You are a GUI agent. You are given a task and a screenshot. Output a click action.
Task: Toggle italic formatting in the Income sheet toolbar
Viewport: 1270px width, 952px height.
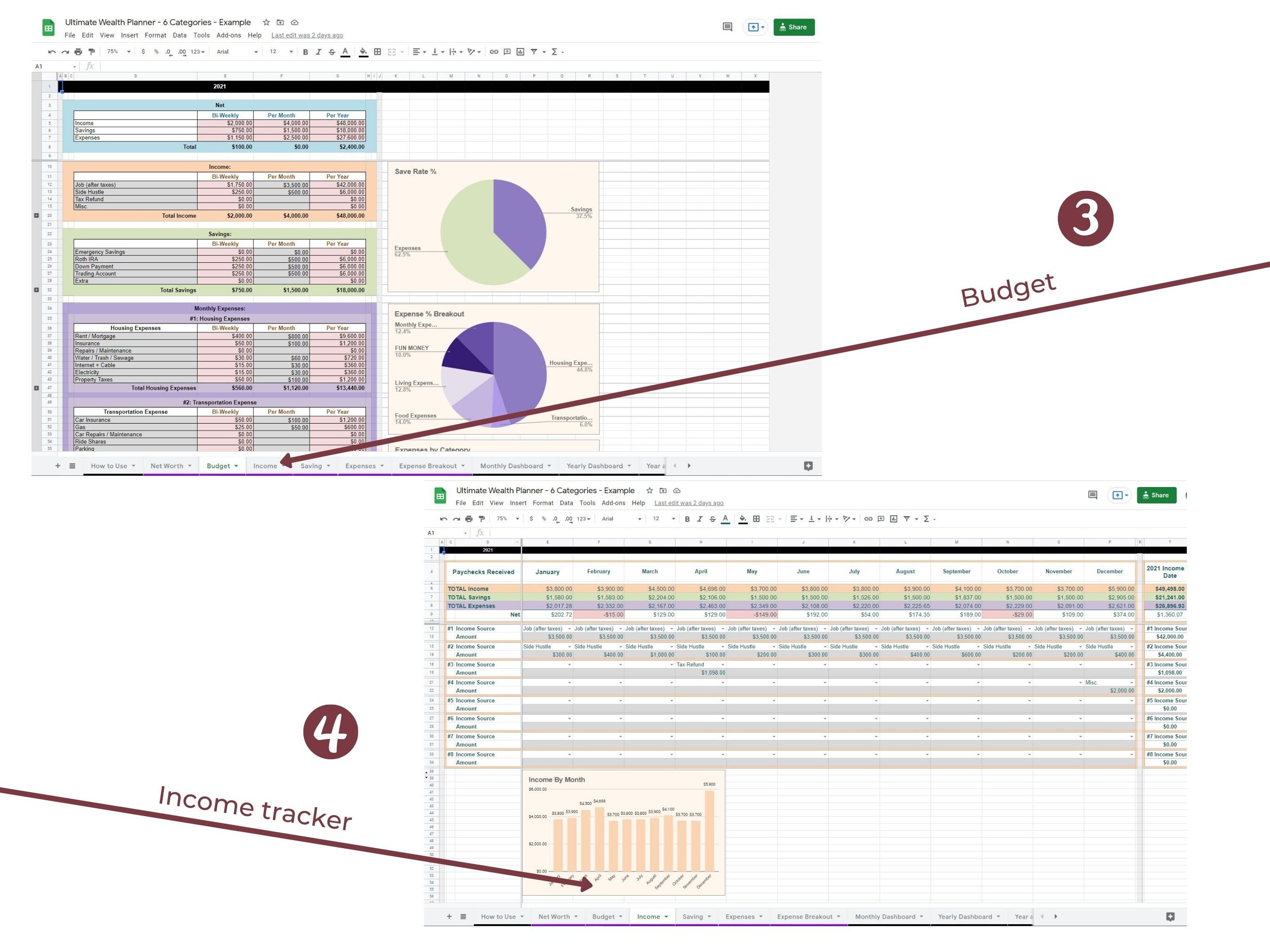coord(699,519)
